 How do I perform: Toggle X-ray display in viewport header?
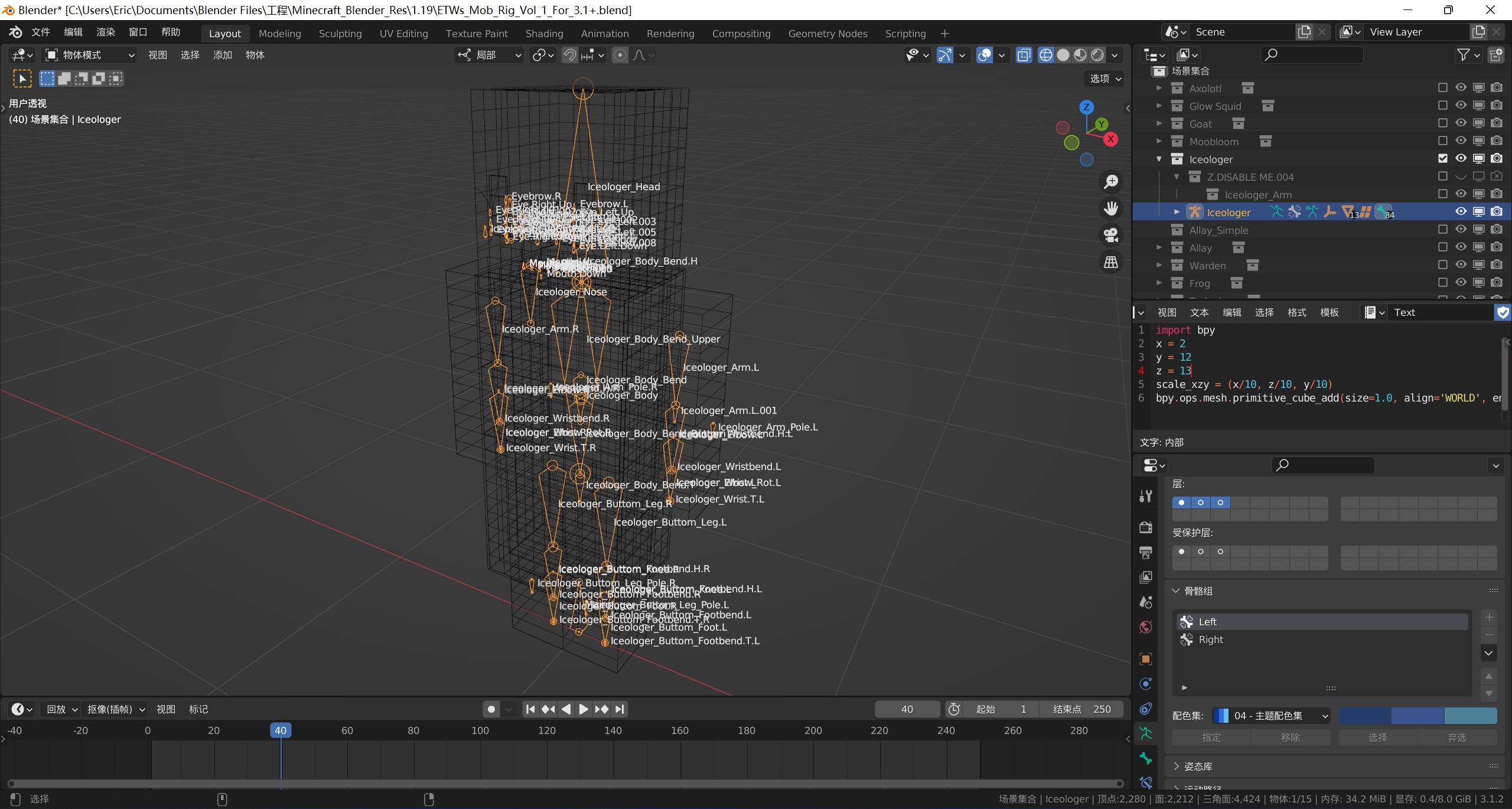pos(1024,55)
